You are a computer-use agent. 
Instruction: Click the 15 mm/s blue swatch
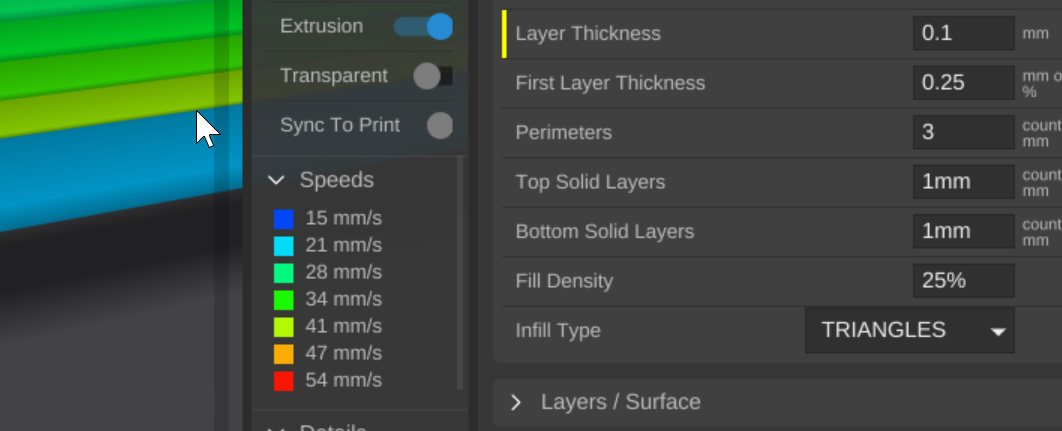pyautogui.click(x=284, y=219)
